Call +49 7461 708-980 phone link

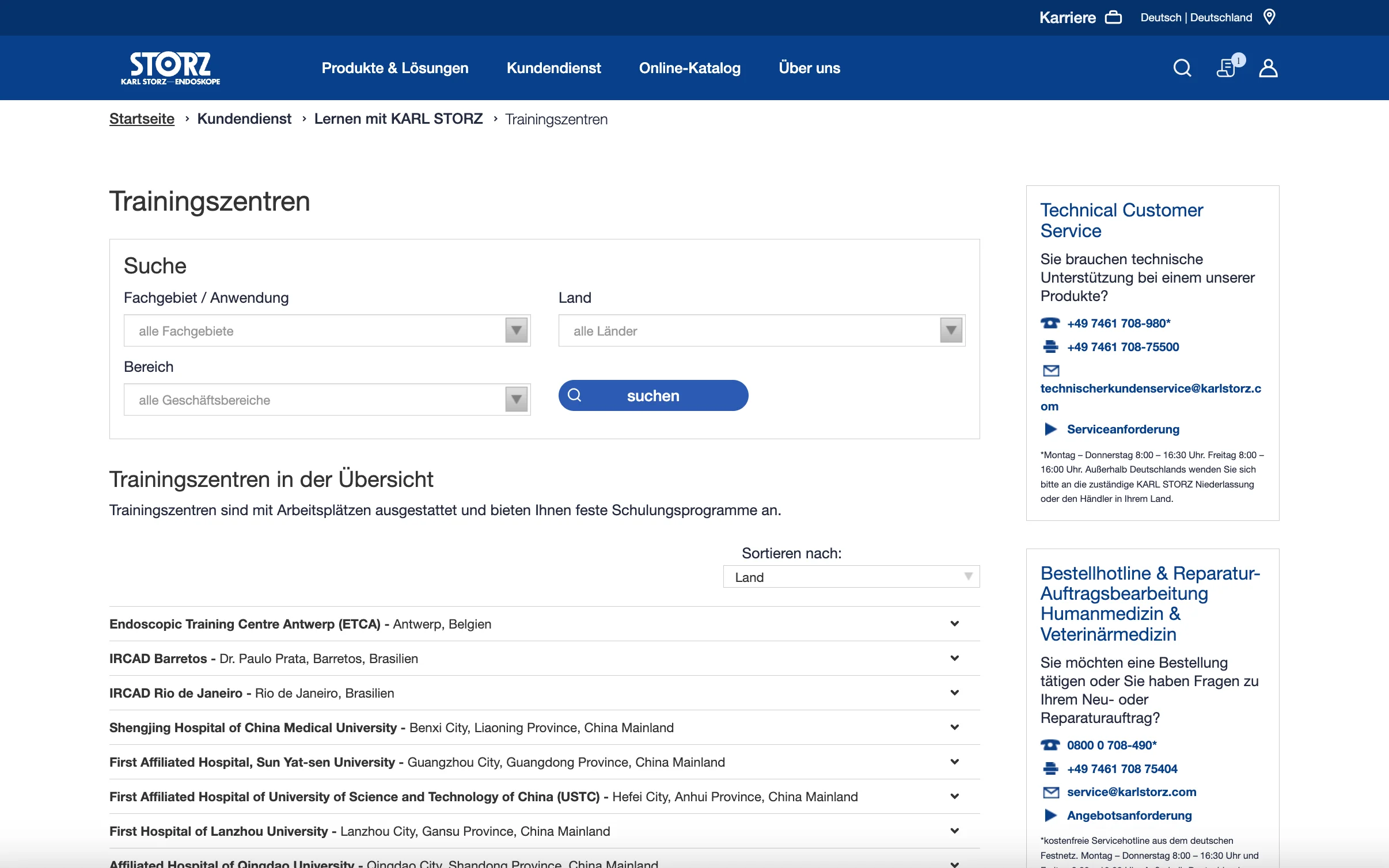(1118, 323)
